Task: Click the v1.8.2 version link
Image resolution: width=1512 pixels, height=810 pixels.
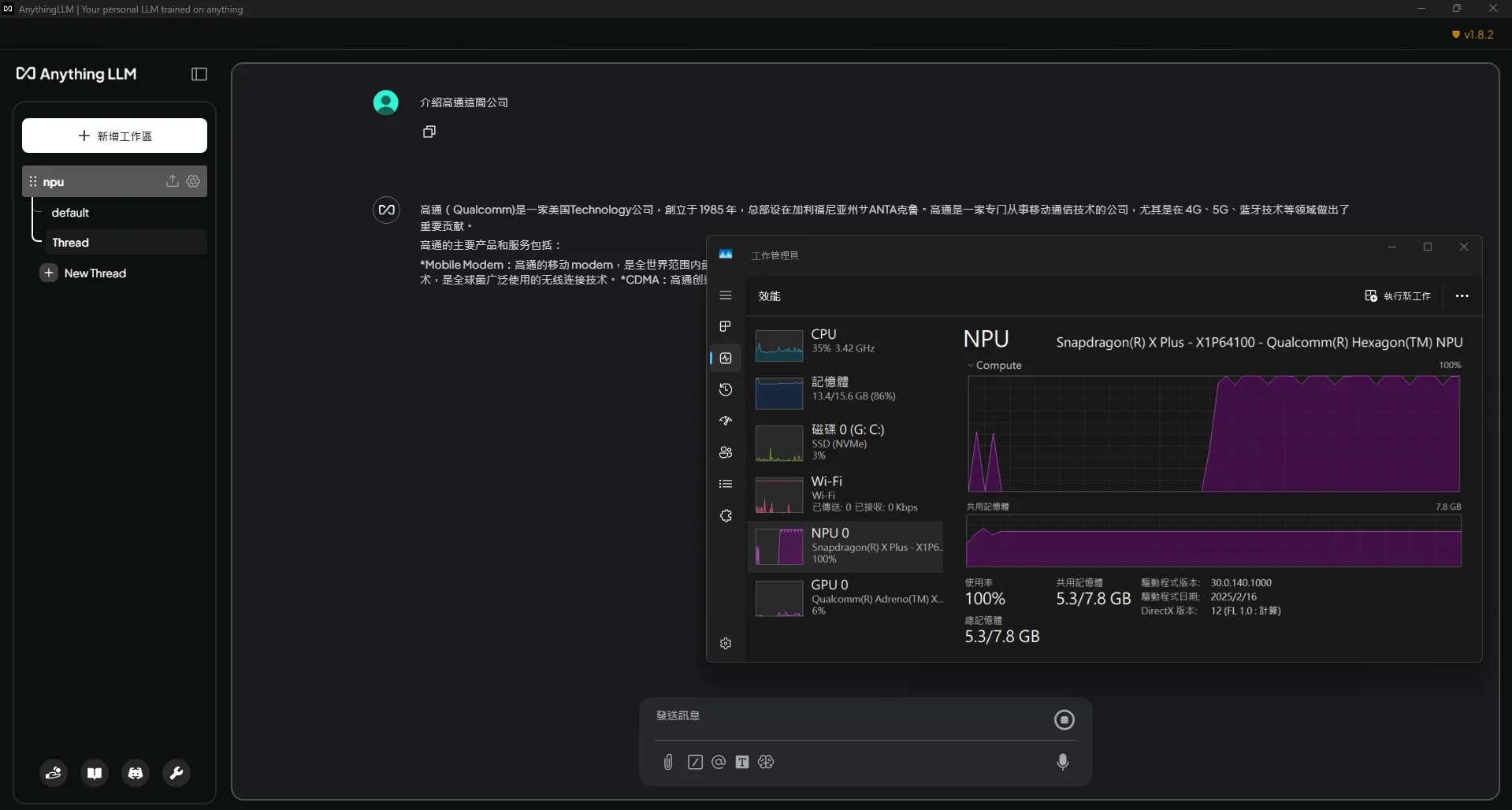Action: (1473, 35)
